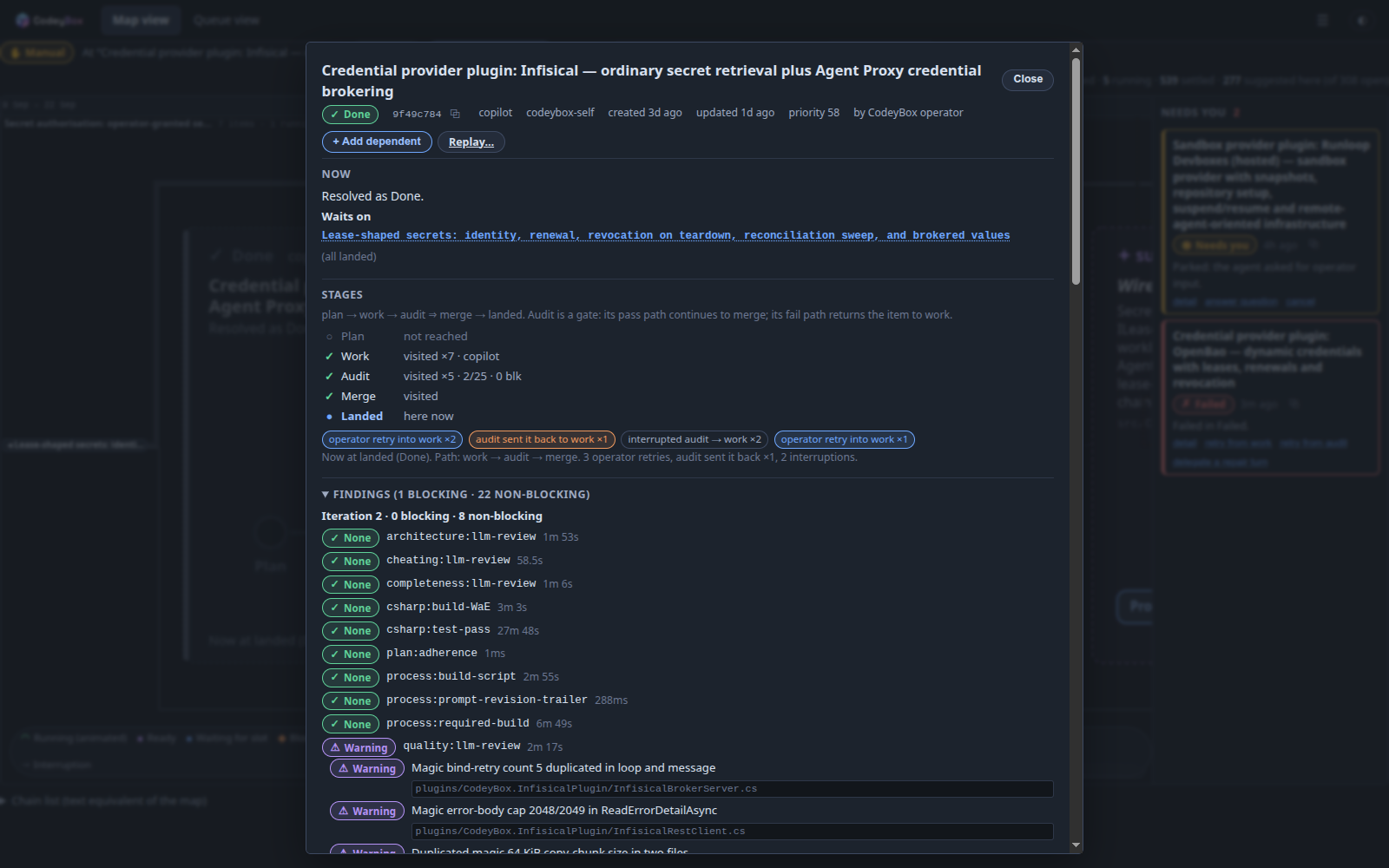Add a dependent item
The width and height of the screenshot is (1389, 868).
[377, 141]
